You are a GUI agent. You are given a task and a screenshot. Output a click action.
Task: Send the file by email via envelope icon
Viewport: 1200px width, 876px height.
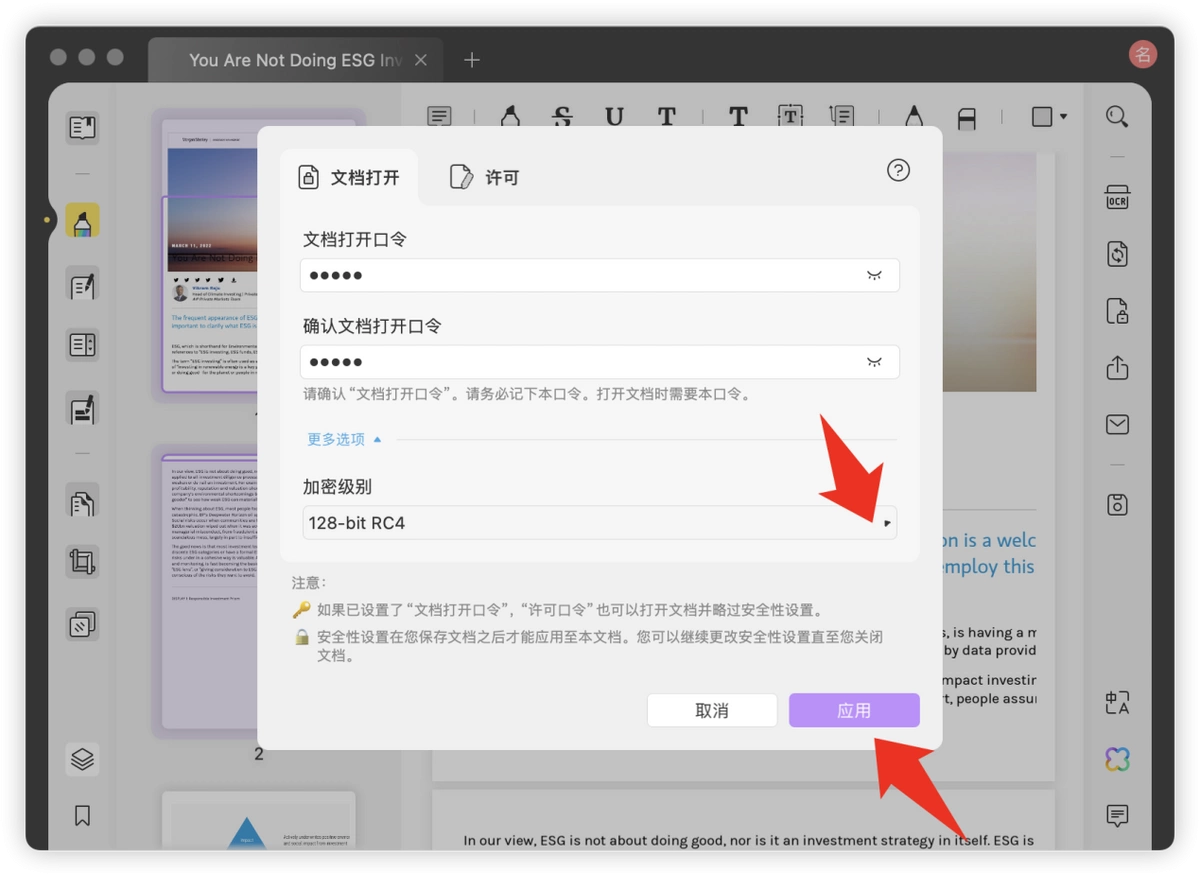tap(1117, 425)
